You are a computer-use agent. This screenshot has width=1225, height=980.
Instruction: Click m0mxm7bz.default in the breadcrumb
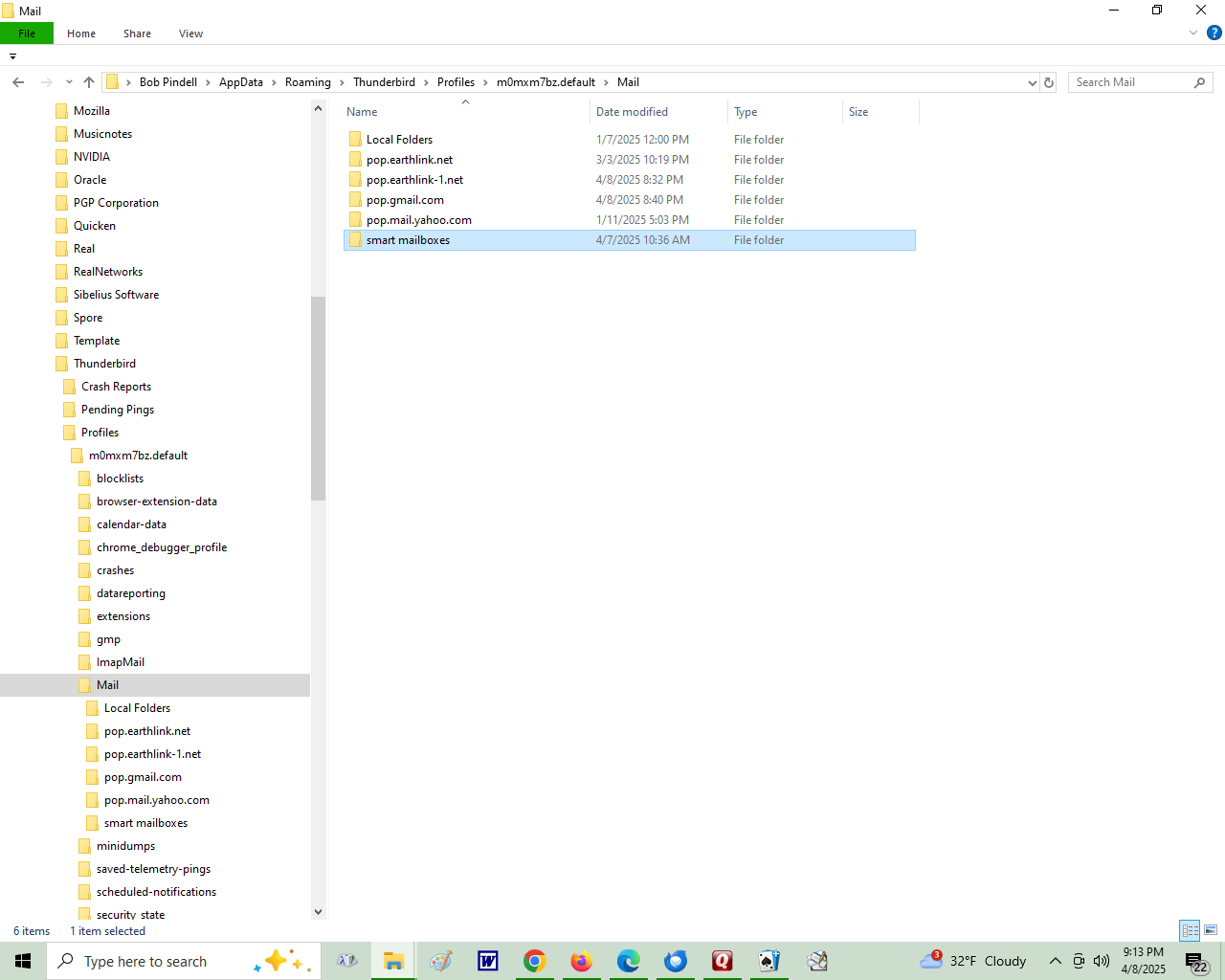546,82
